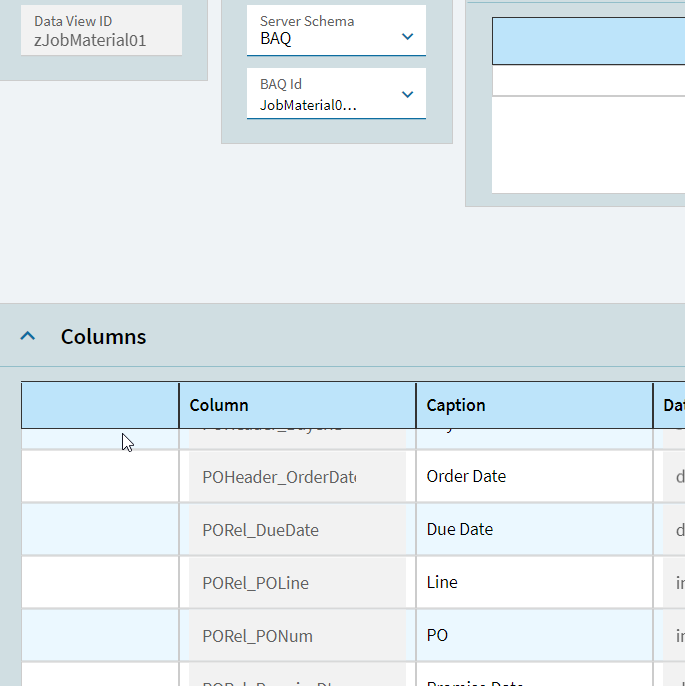Screen dimensions: 685x686
Task: Select the PORel_POLine column cell
Action: pyautogui.click(x=297, y=583)
